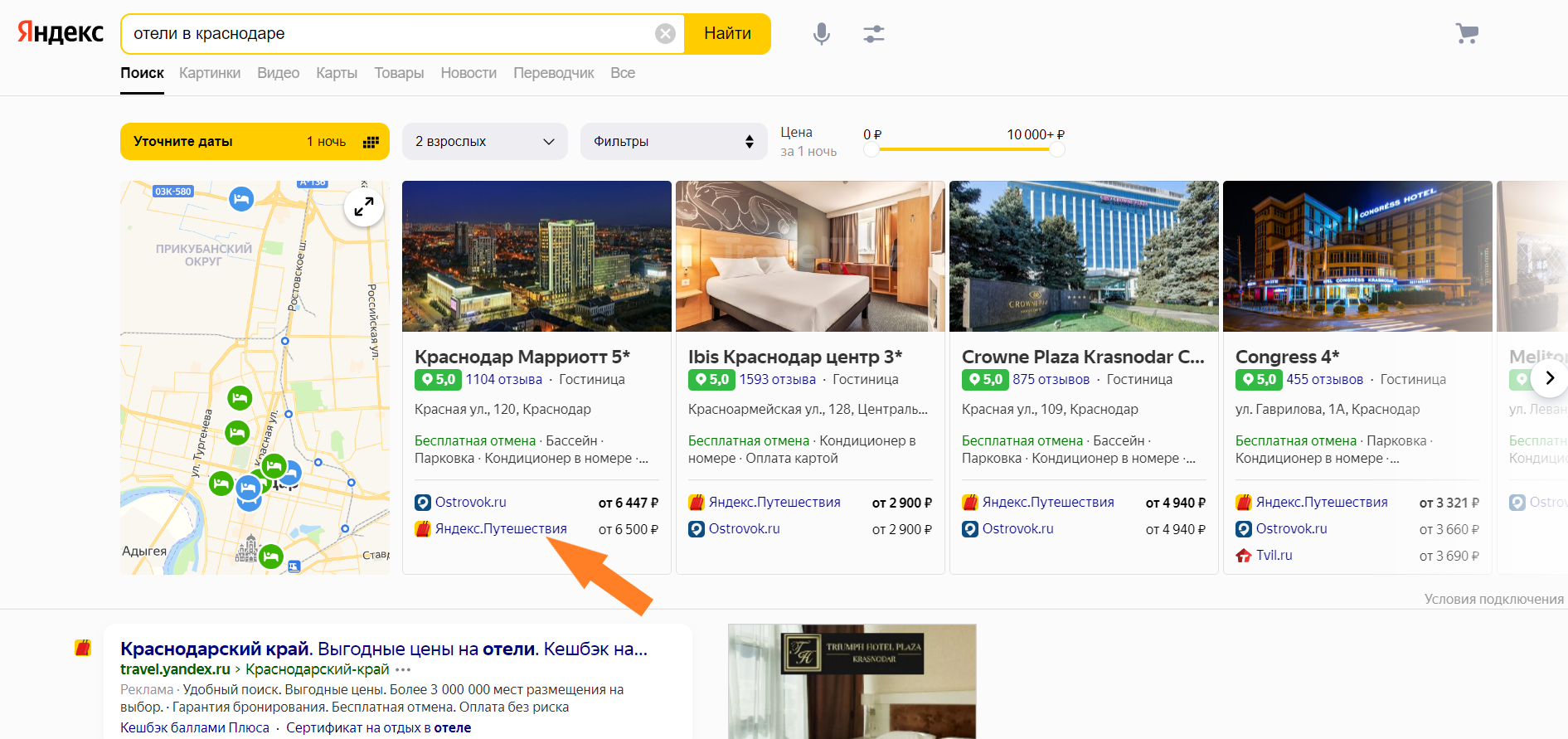Click Ostrovok.ru icon in Ibis card
This screenshot has height=739, width=1568.
tap(697, 529)
